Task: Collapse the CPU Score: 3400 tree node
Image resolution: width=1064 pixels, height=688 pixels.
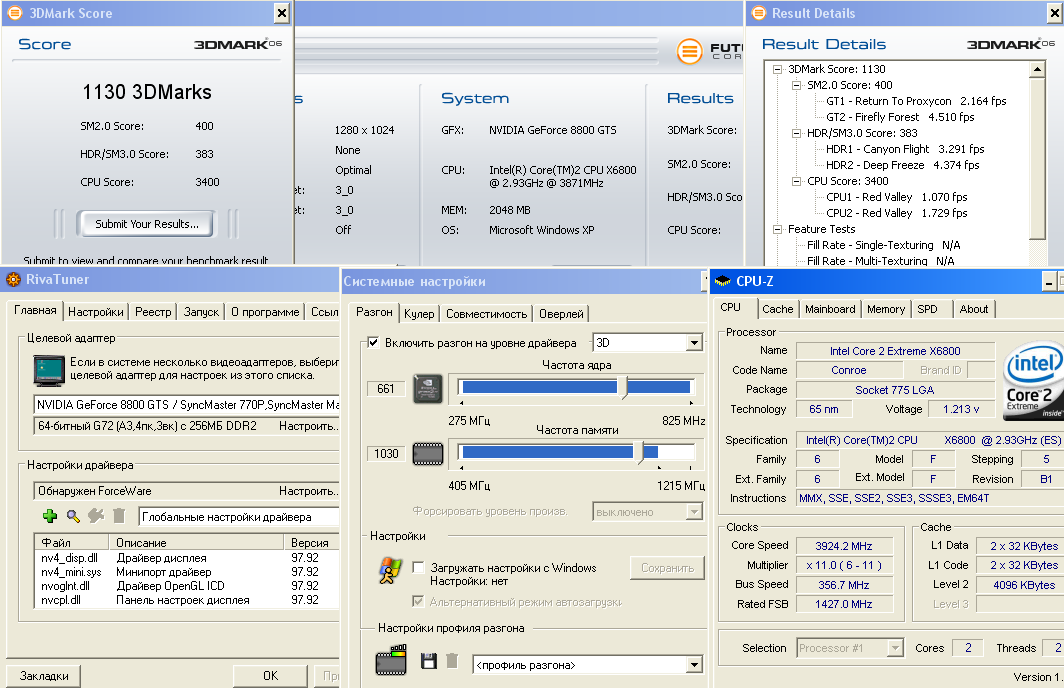Action: click(797, 182)
